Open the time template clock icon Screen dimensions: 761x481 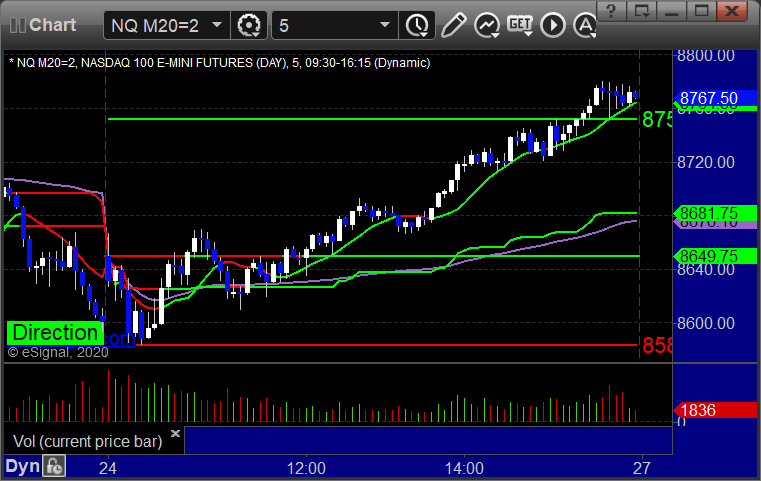click(x=417, y=25)
